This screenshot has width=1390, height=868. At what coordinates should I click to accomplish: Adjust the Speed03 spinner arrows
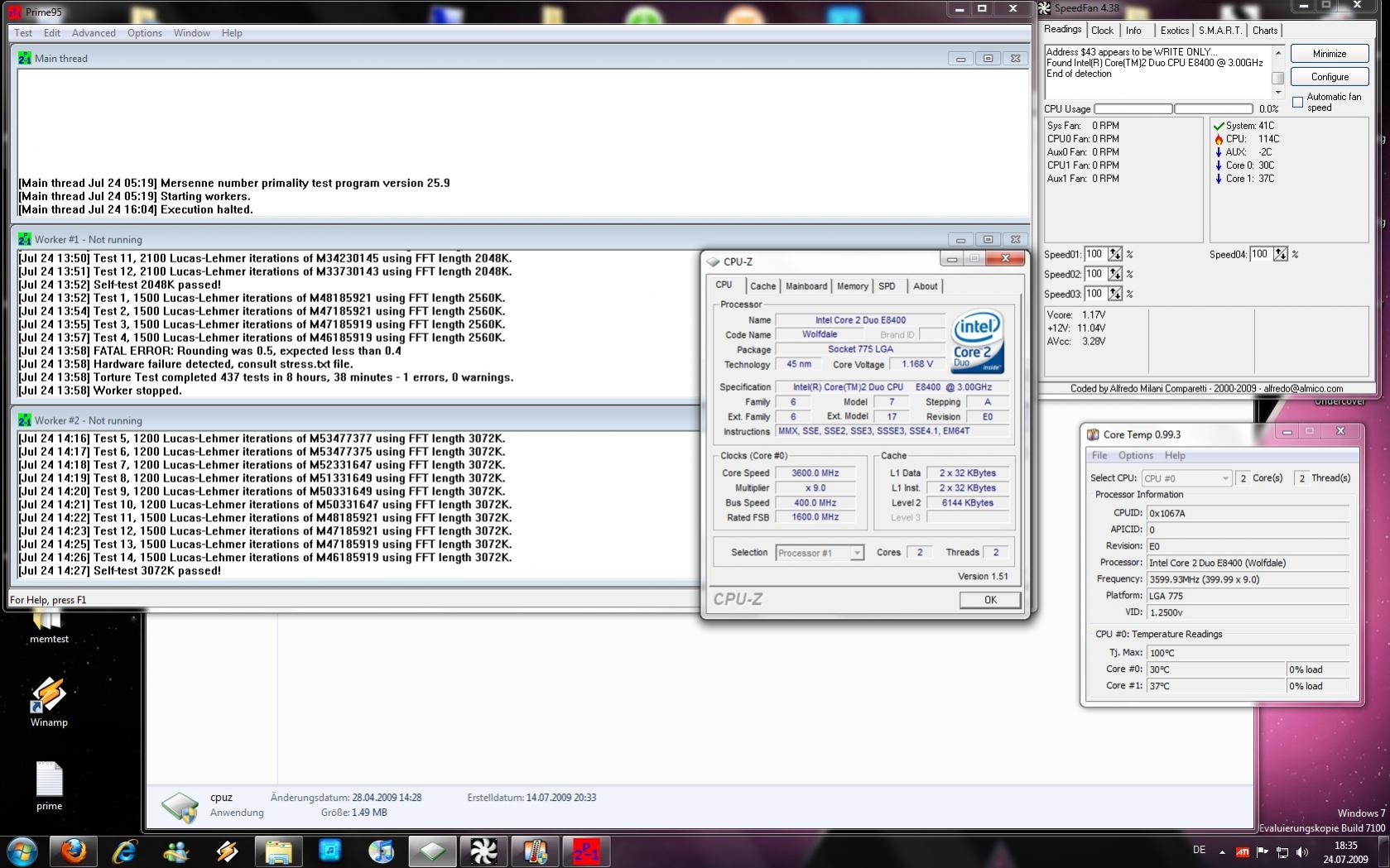1115,294
